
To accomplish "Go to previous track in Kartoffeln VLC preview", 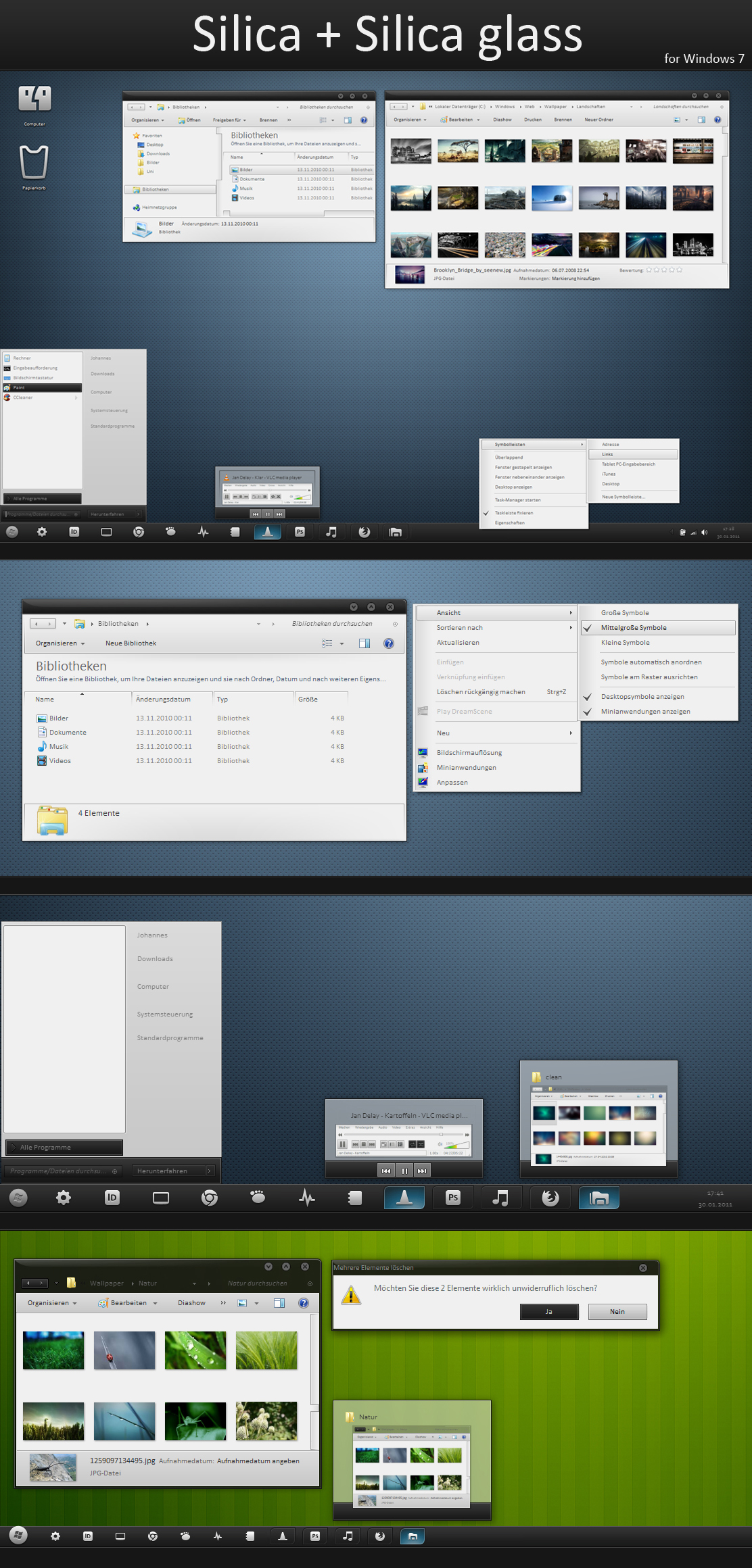I will 386,1171.
